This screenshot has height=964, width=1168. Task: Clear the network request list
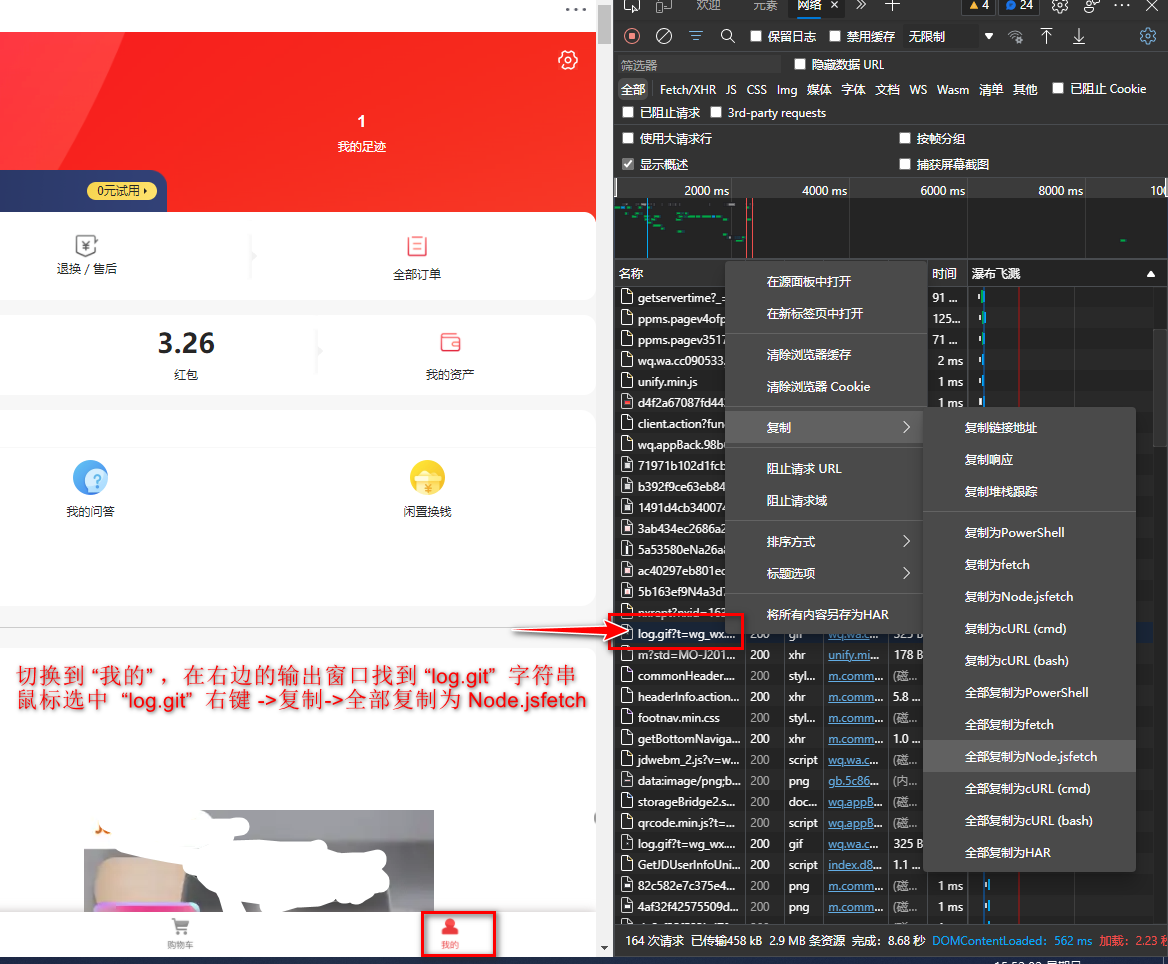click(x=662, y=36)
